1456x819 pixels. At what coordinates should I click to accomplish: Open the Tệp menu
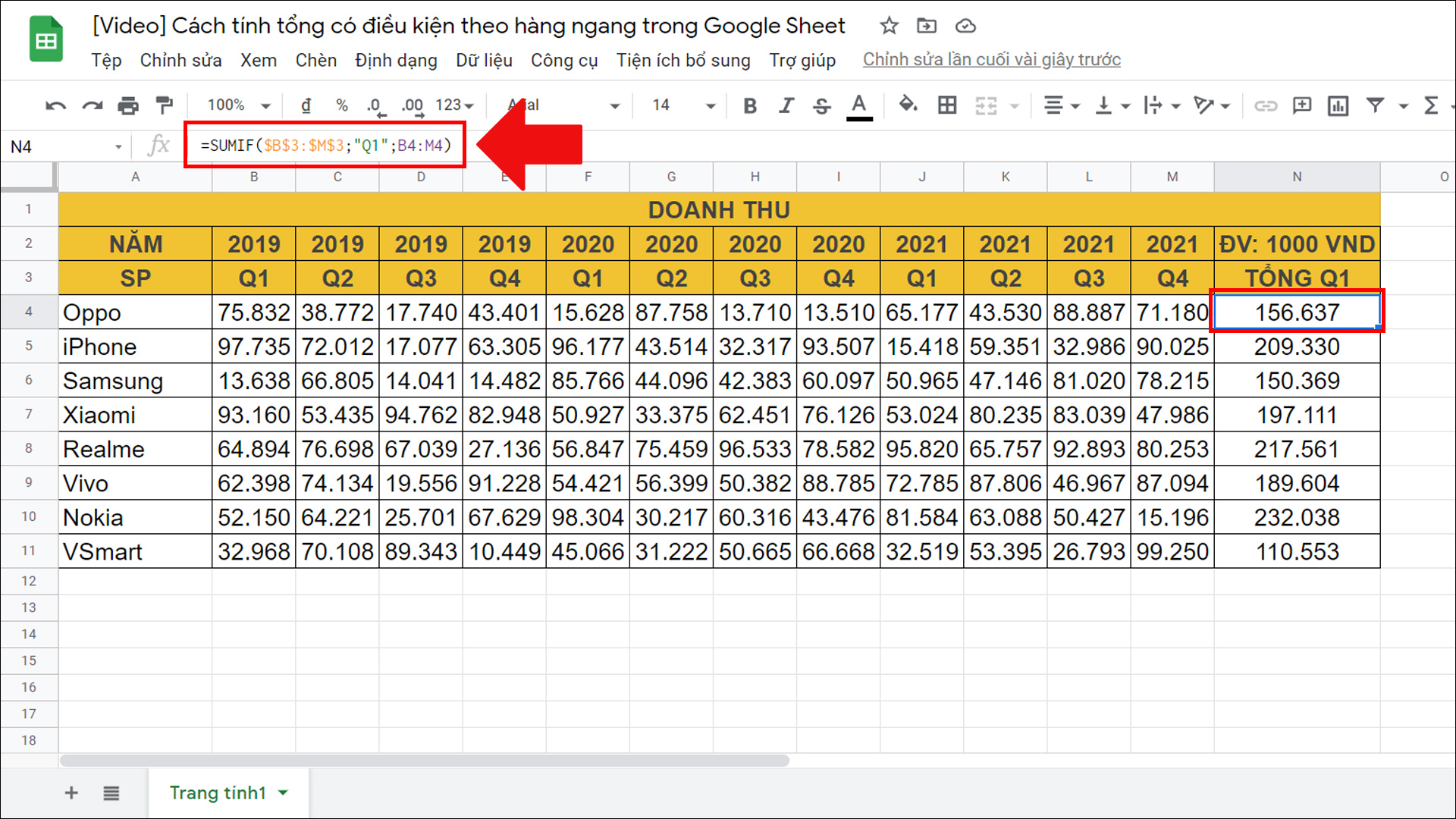[x=106, y=60]
